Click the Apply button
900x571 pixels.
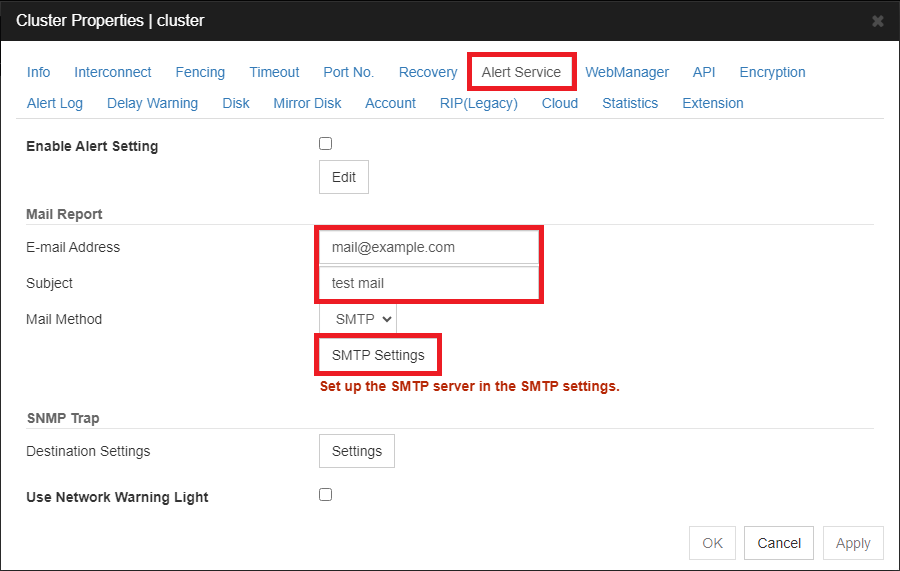pyautogui.click(x=853, y=543)
